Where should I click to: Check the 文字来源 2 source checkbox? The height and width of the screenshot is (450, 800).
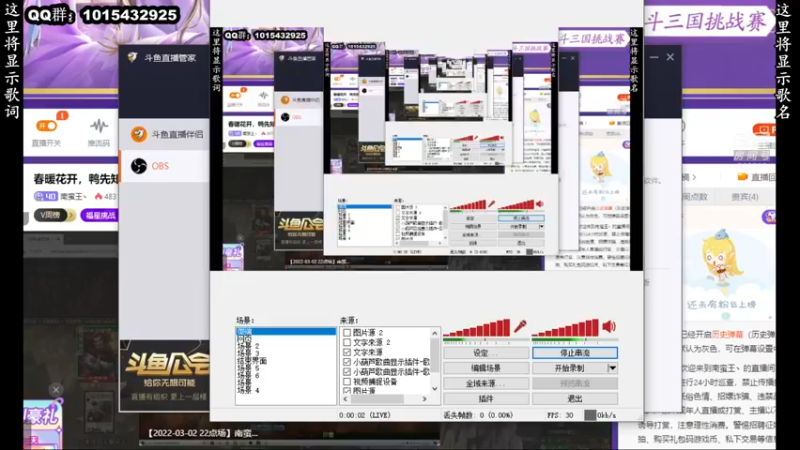[347, 342]
